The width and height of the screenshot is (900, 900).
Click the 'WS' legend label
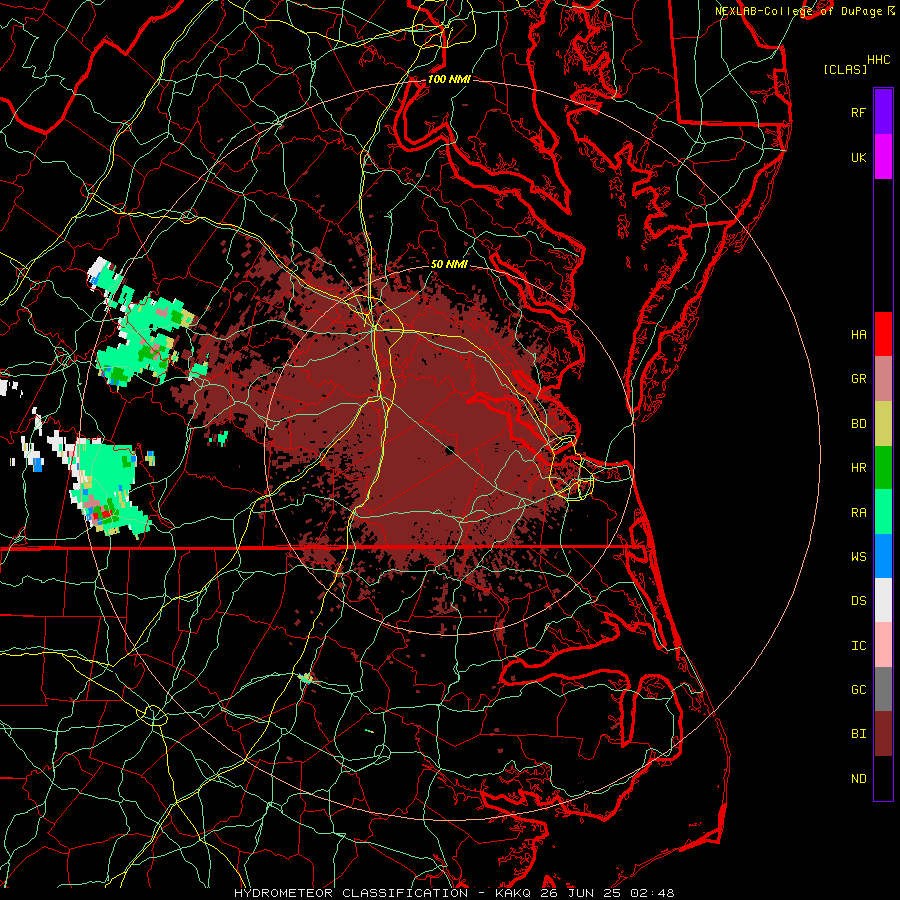[x=858, y=556]
